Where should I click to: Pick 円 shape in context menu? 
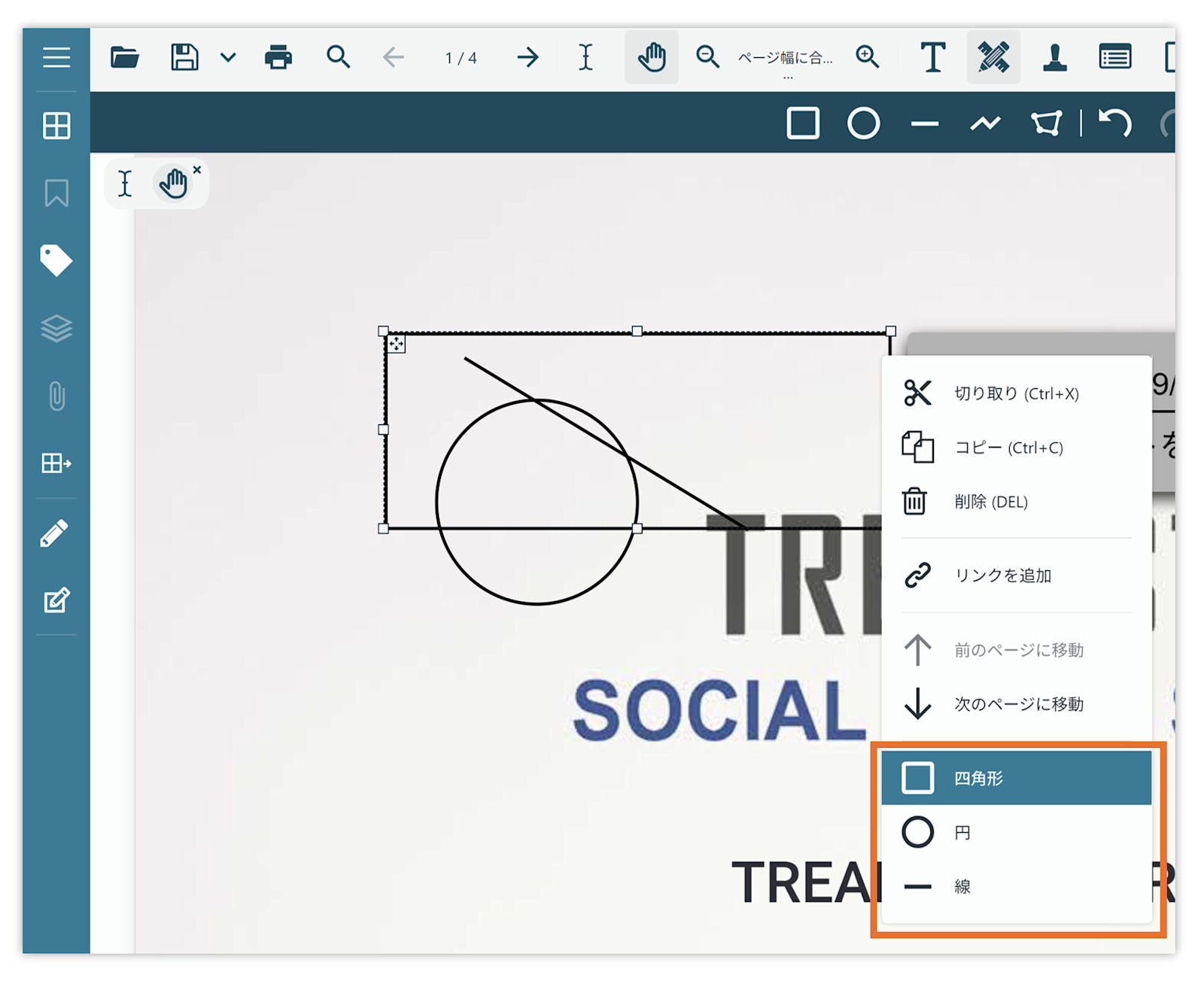pos(1017,833)
